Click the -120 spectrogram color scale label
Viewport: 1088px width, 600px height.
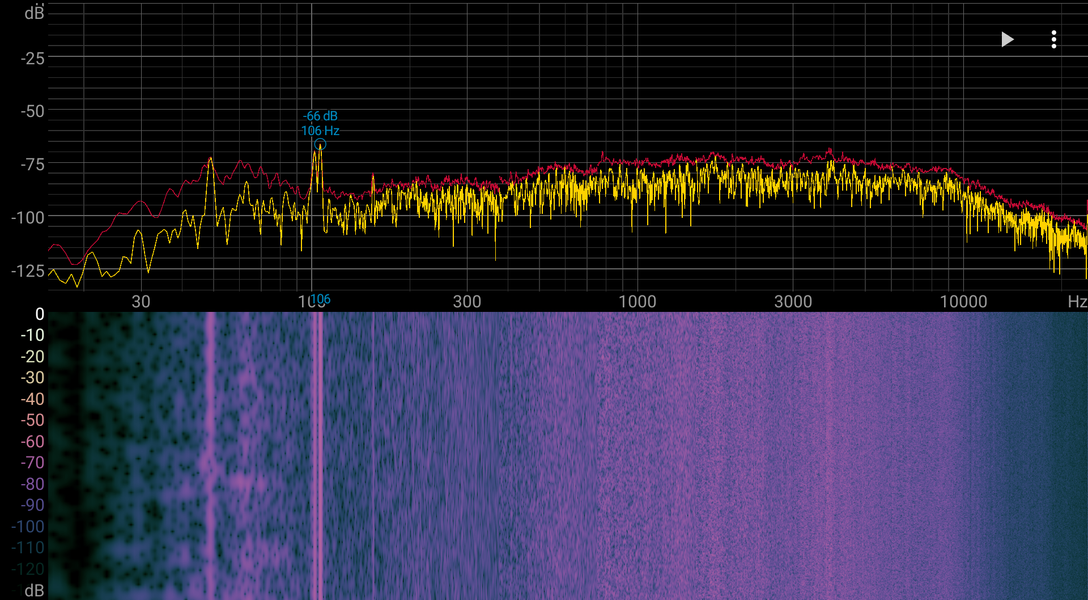coord(28,569)
